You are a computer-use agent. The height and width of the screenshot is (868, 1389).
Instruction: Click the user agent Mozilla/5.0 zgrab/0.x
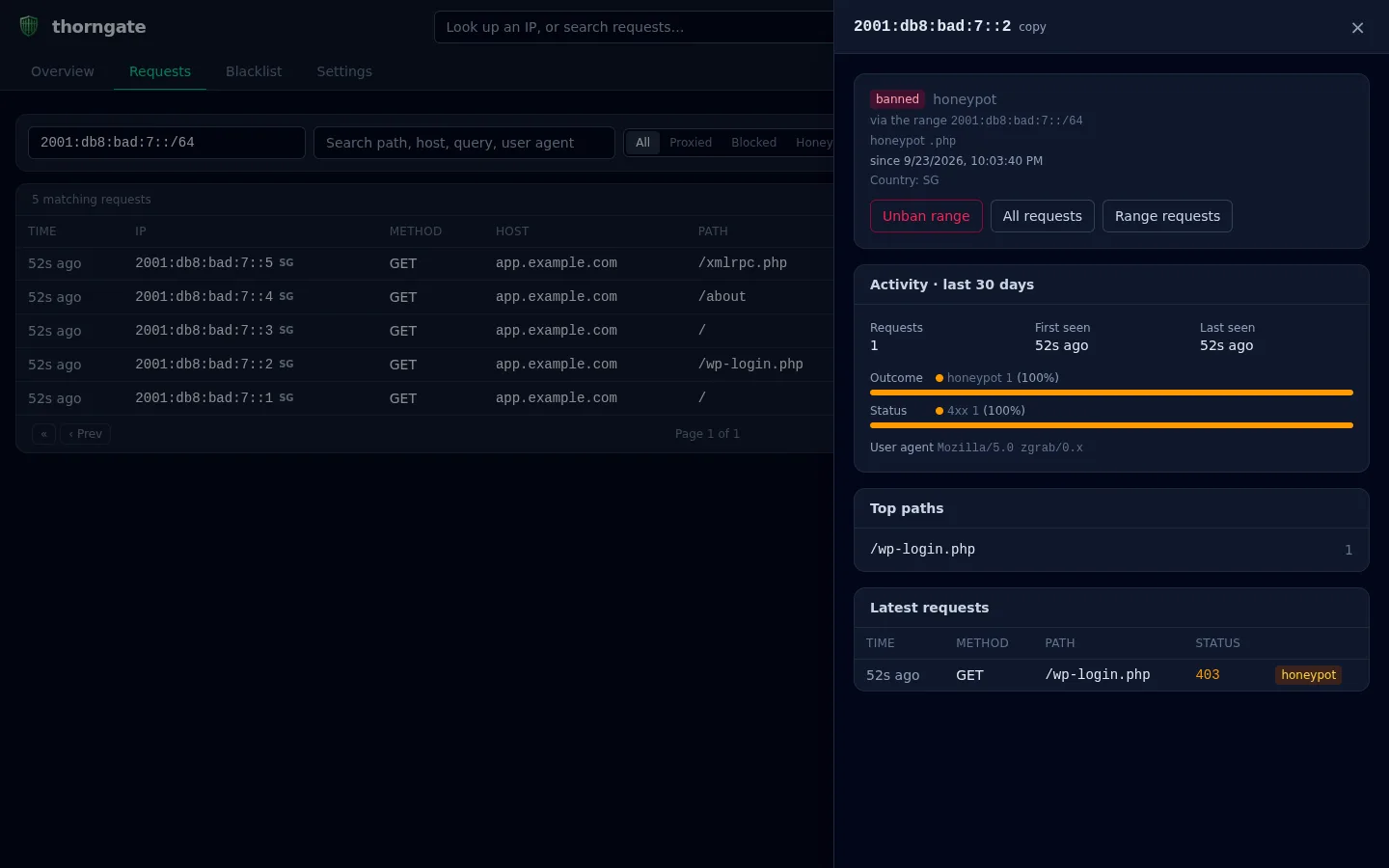[1010, 448]
